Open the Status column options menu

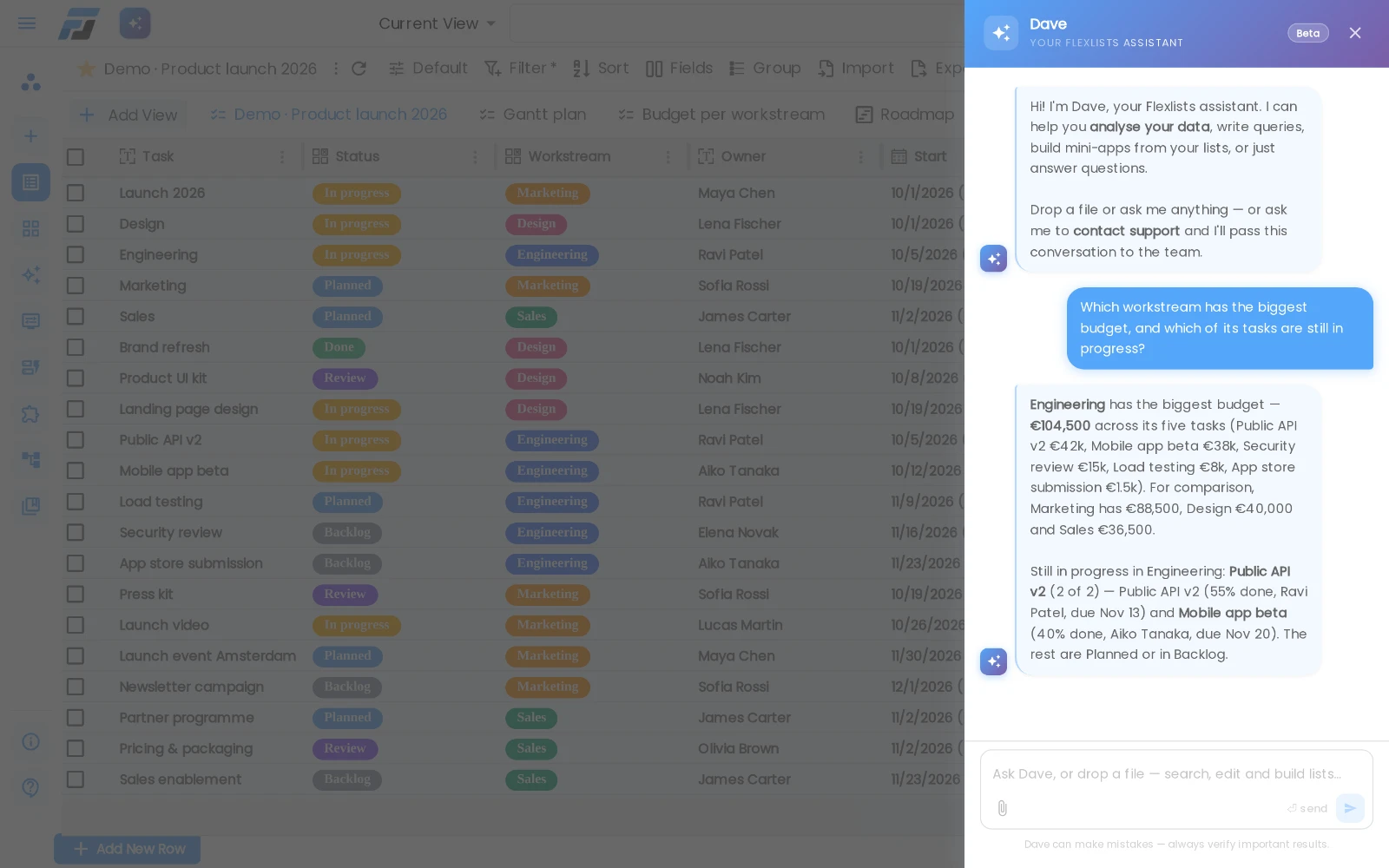475,157
